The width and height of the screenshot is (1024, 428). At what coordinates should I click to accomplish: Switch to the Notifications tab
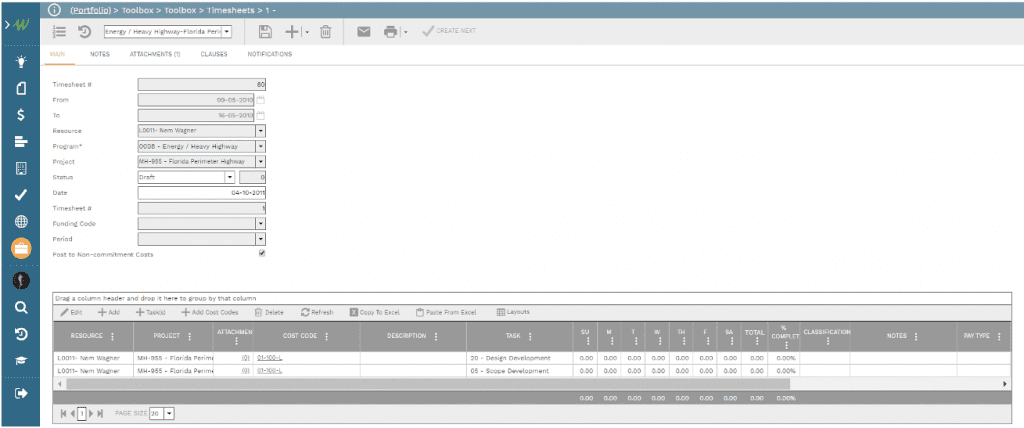(x=269, y=54)
